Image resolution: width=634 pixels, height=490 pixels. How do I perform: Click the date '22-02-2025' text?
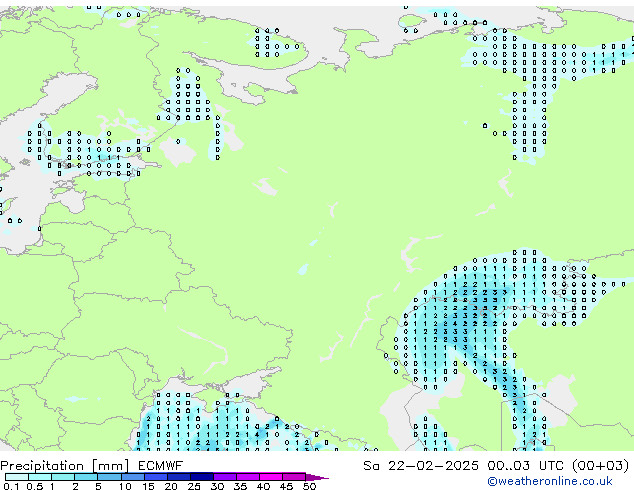[x=433, y=466]
